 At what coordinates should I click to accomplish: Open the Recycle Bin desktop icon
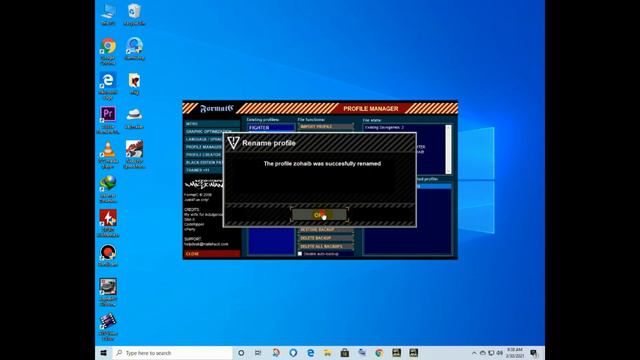pyautogui.click(x=134, y=15)
